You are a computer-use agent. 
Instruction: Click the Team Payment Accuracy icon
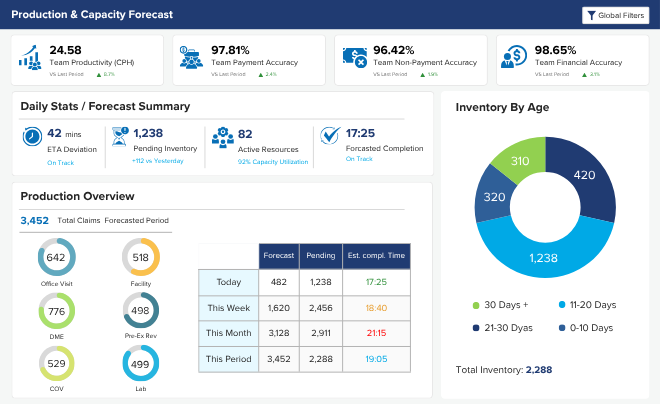pyautogui.click(x=191, y=57)
